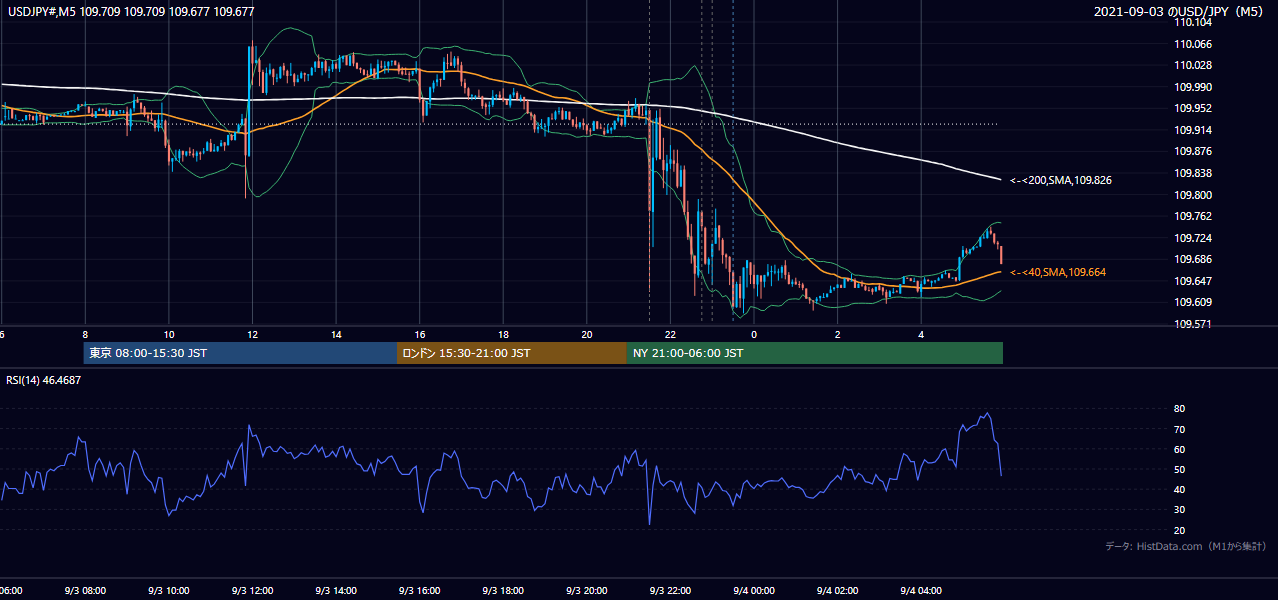Click price axis value 109.686
Screen dimensions: 1278x600
(1194, 260)
